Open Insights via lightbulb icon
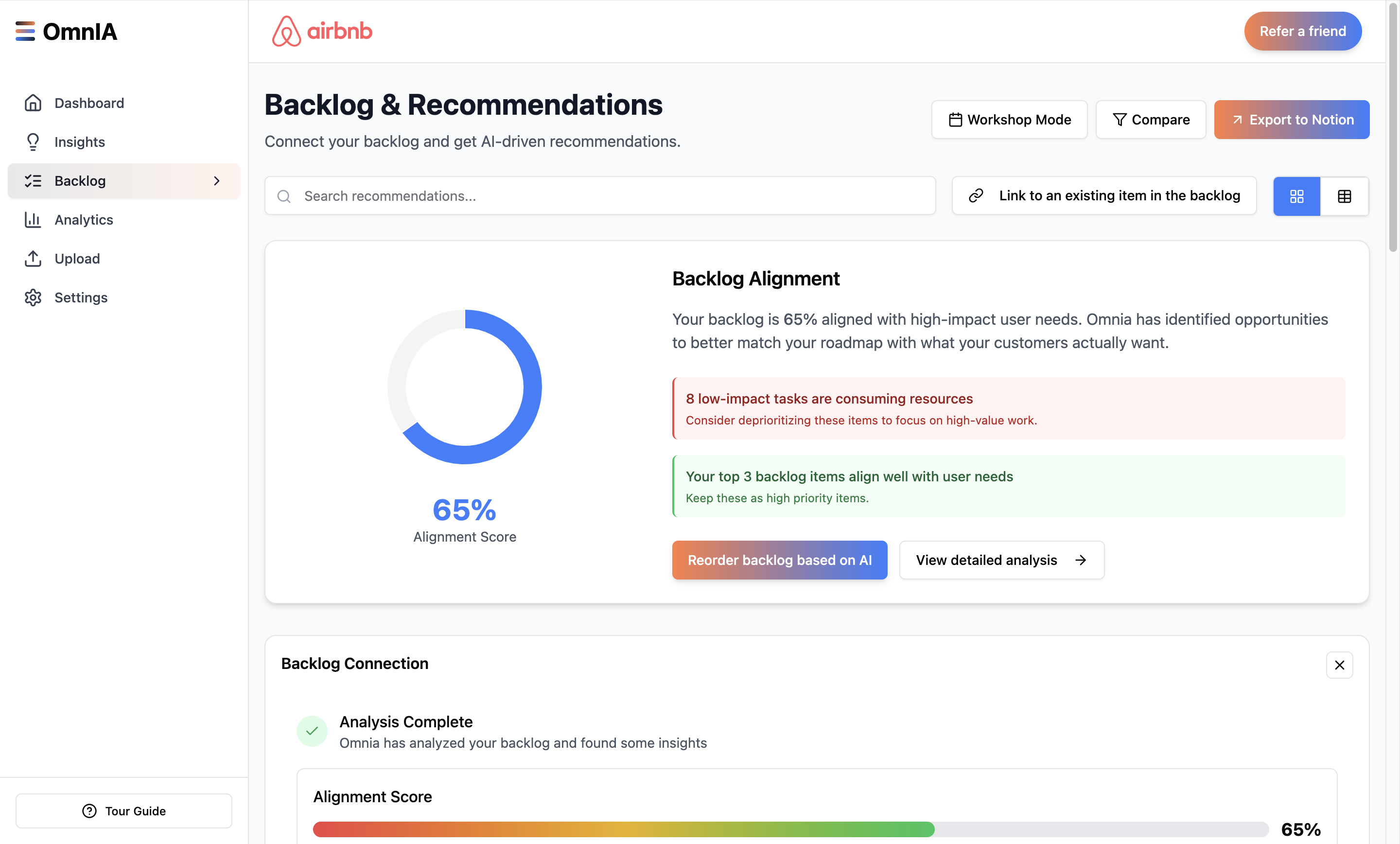Image resolution: width=1400 pixels, height=844 pixels. point(33,141)
